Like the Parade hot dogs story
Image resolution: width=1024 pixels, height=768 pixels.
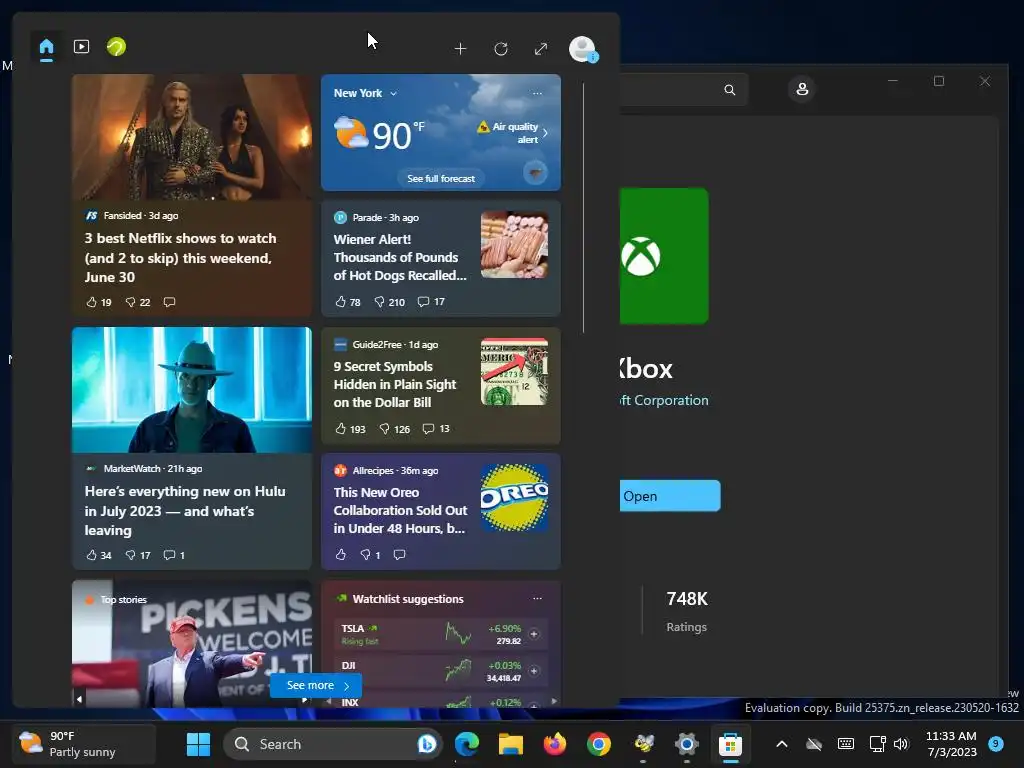point(348,302)
